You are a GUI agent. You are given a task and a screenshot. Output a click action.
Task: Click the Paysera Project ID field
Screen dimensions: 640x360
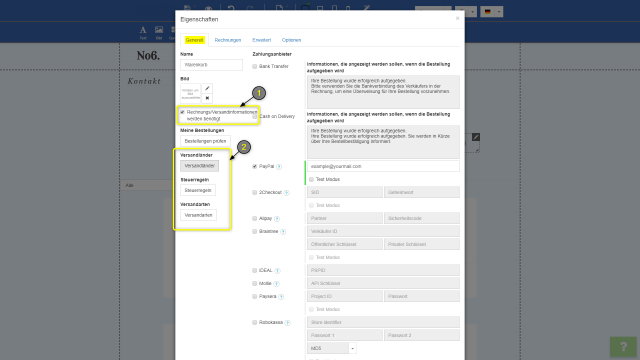(344, 296)
